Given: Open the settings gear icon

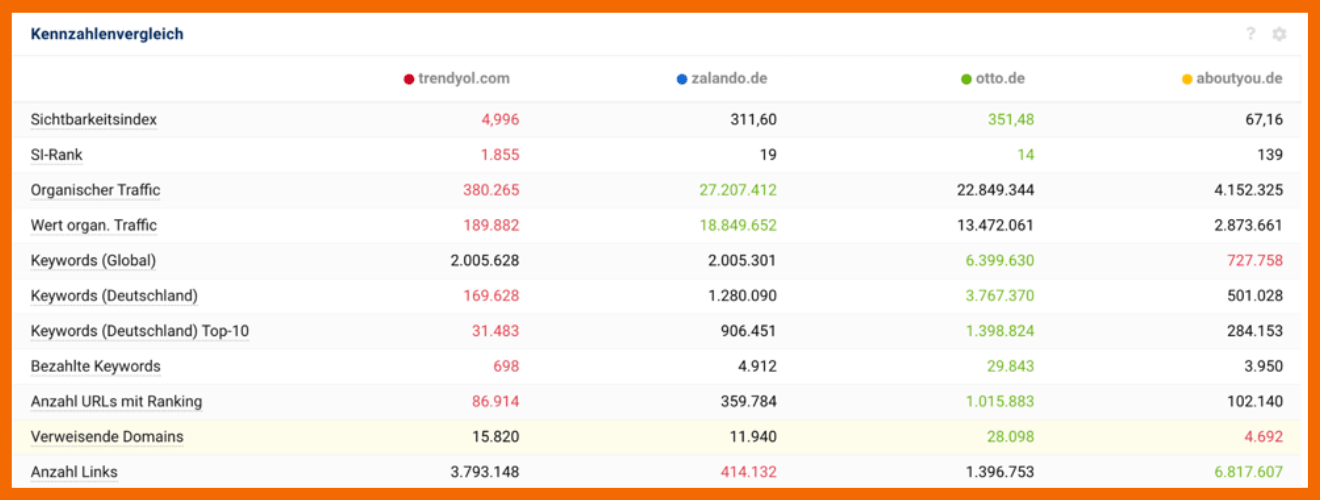Looking at the screenshot, I should pos(1279,34).
